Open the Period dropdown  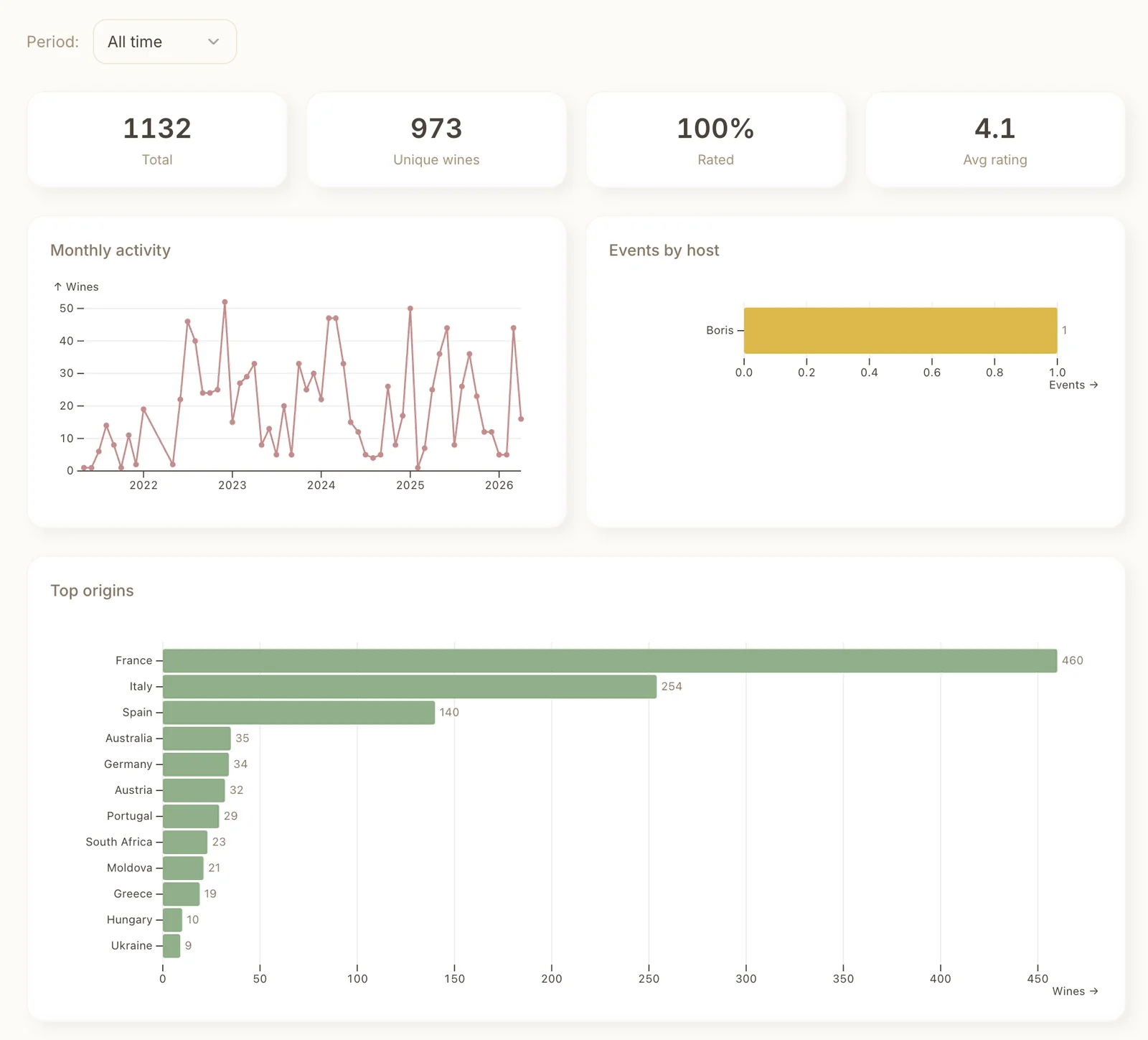tap(164, 42)
